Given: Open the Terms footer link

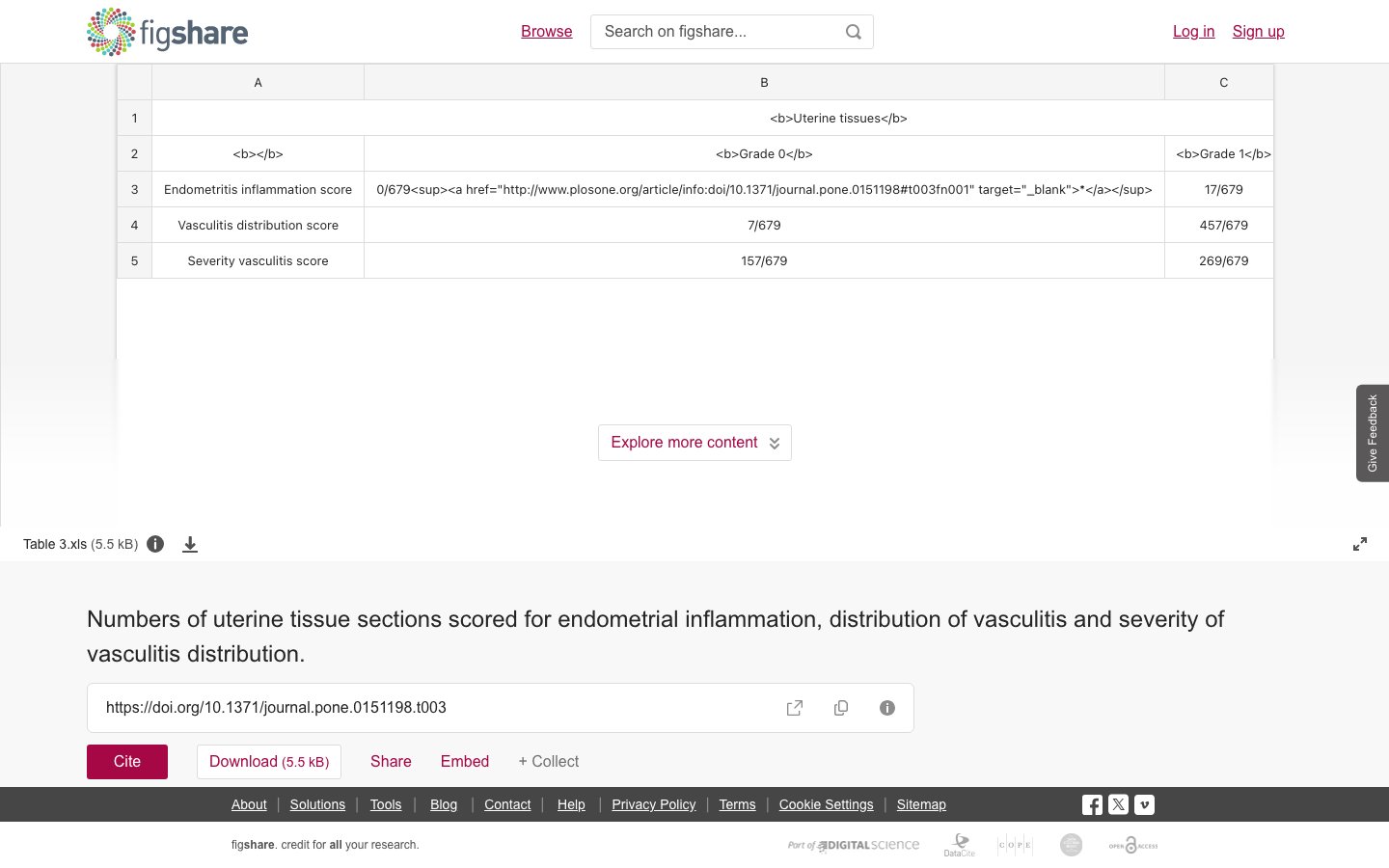Looking at the screenshot, I should coord(737,804).
